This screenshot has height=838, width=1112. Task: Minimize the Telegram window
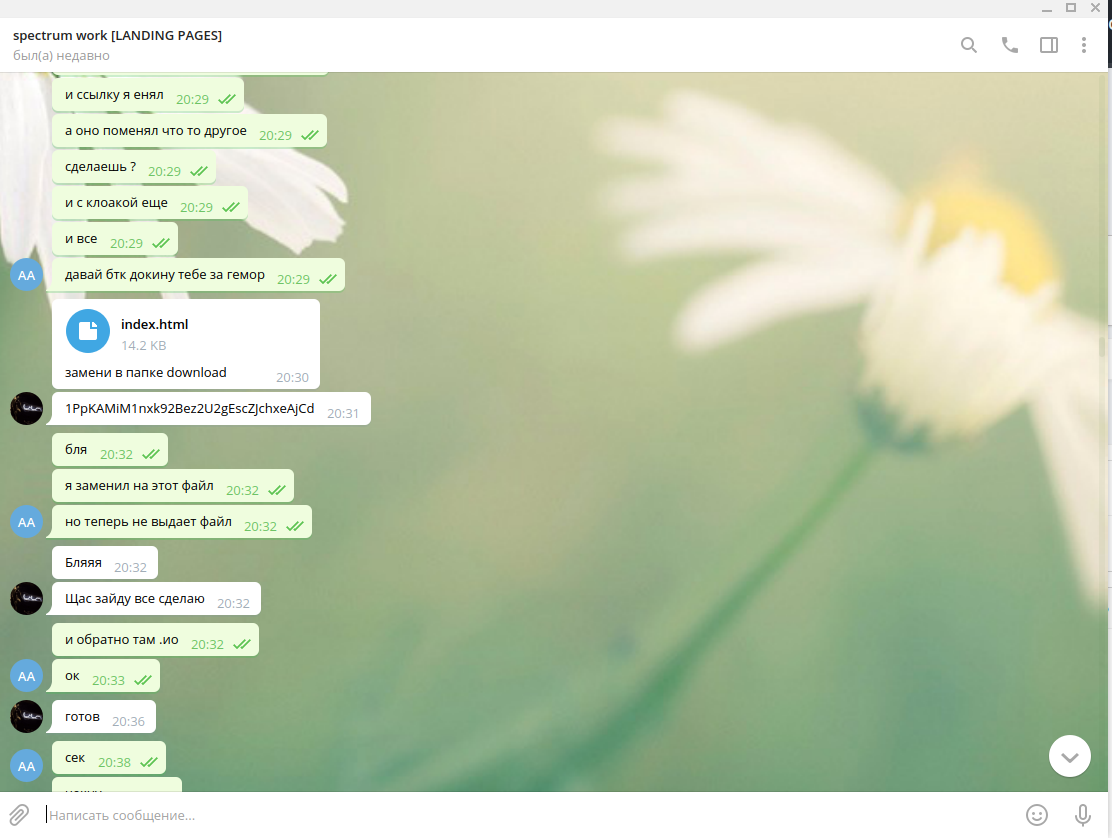tap(1047, 9)
